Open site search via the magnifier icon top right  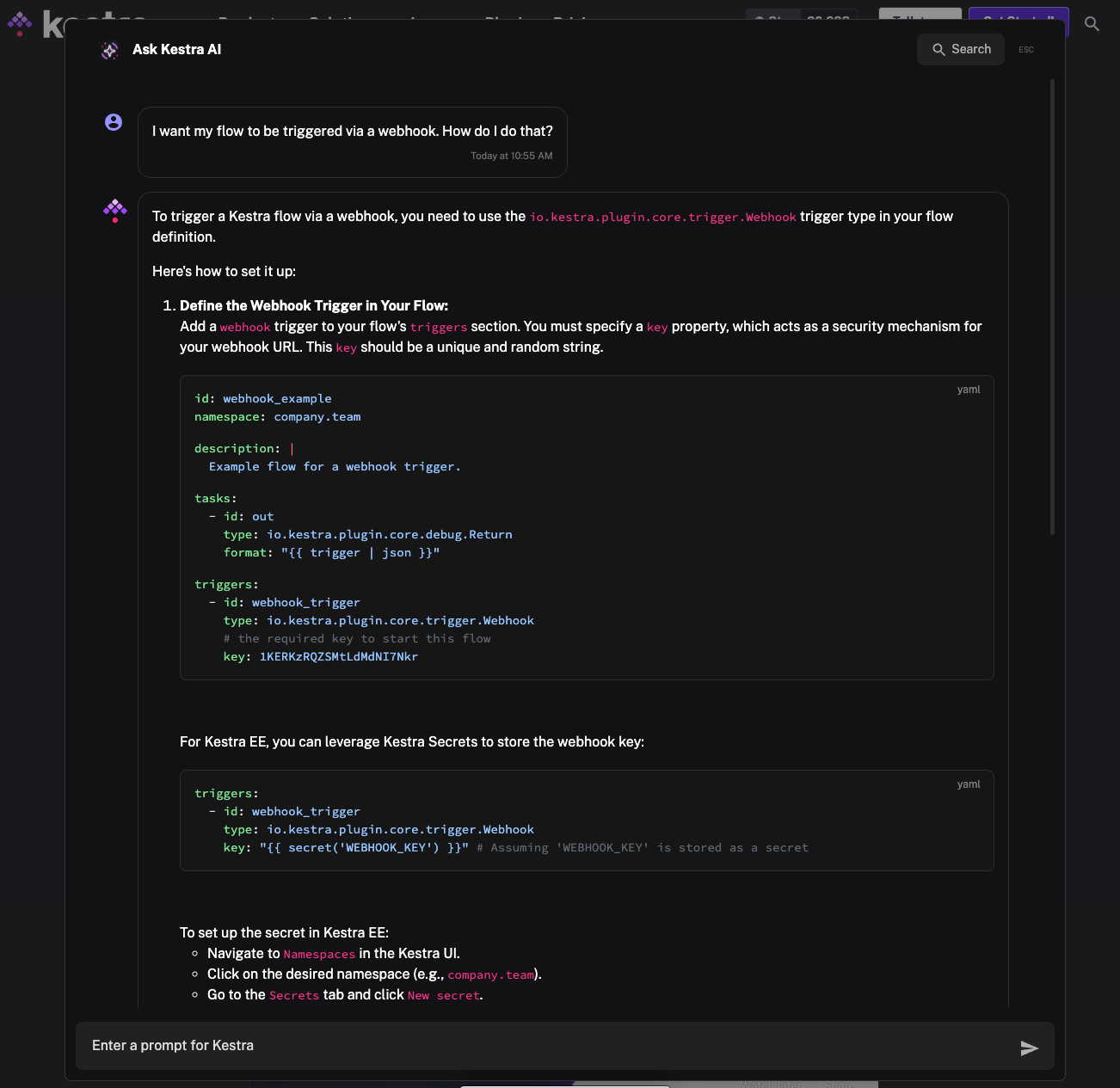[x=1092, y=24]
